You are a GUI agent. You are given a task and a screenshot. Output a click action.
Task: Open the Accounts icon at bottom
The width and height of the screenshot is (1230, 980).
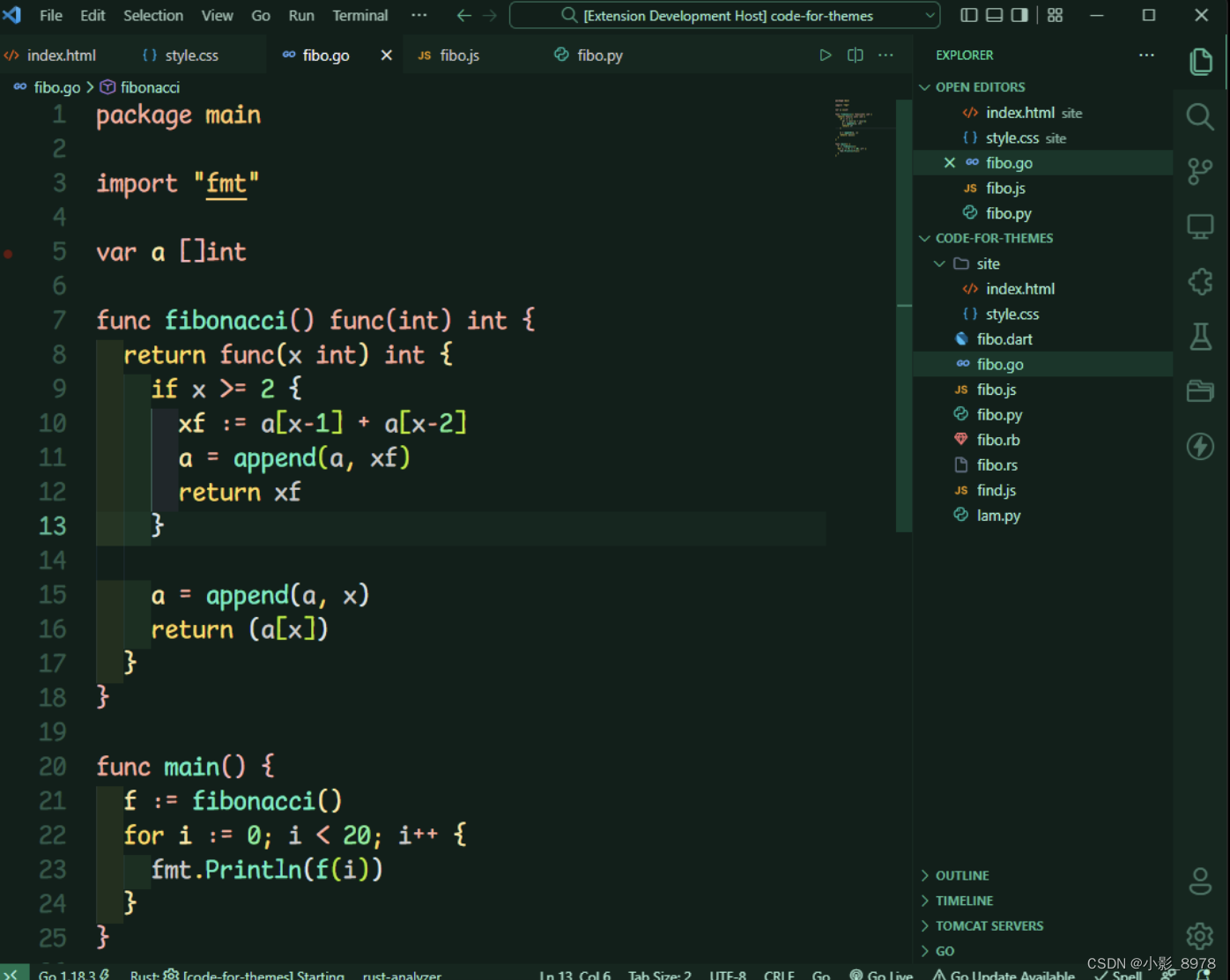(1200, 880)
